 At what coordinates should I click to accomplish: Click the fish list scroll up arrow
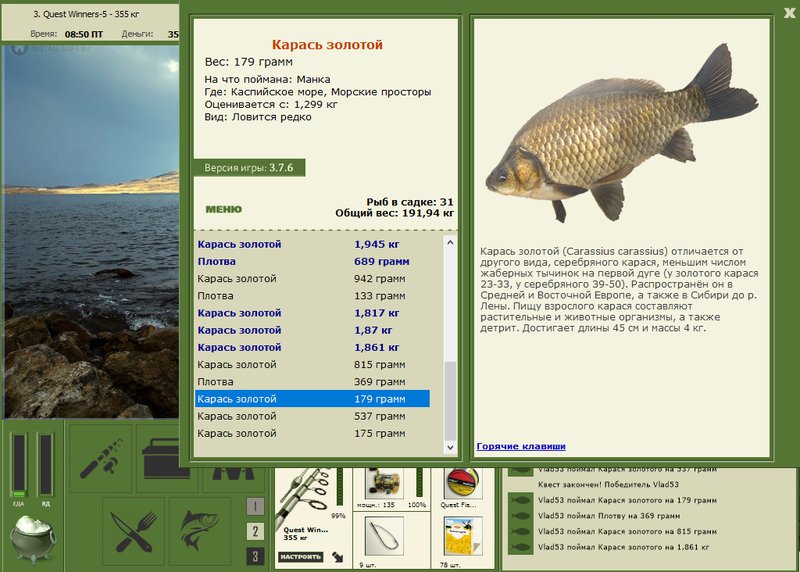(450, 243)
